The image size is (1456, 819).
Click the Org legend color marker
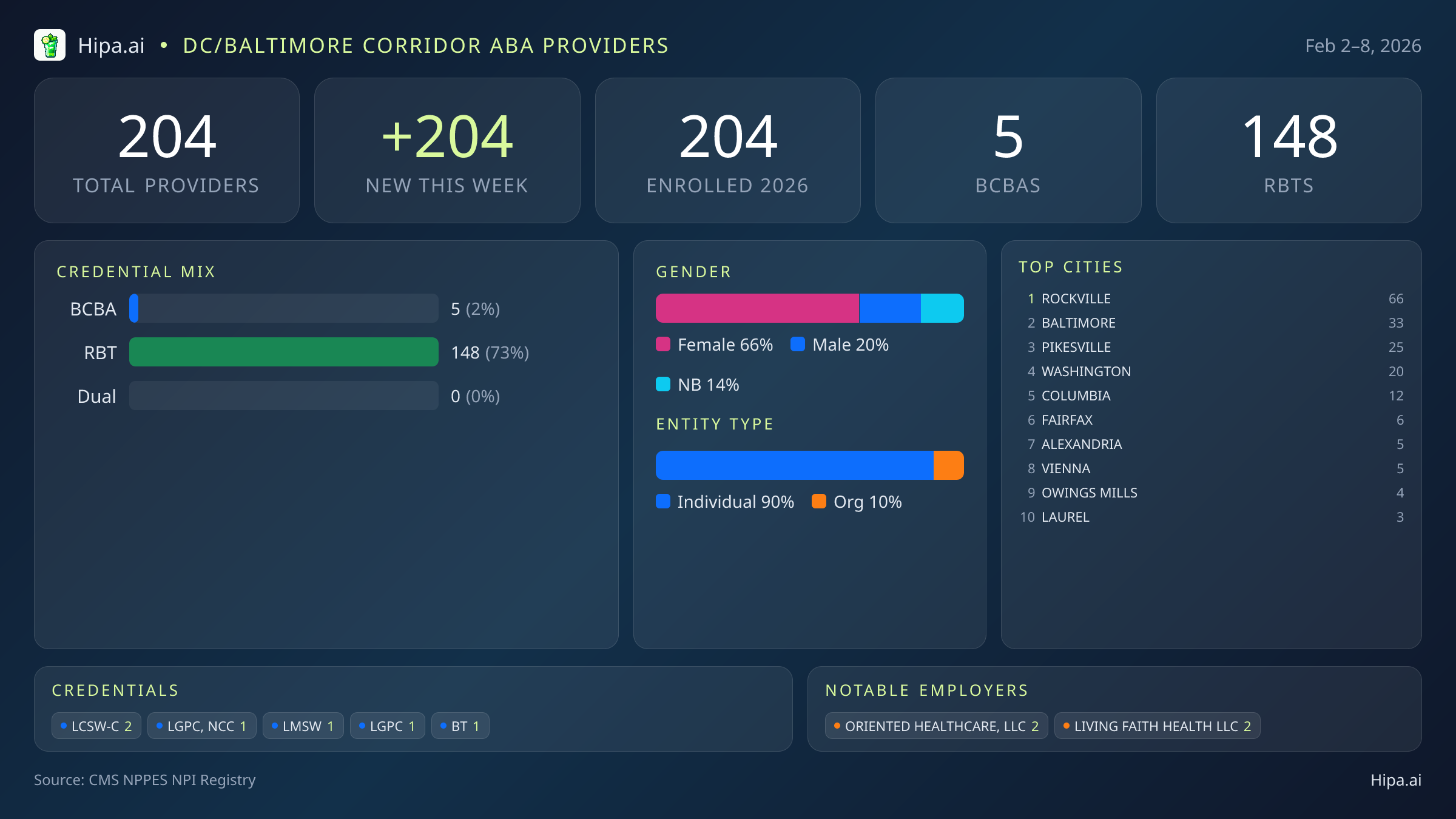(820, 502)
